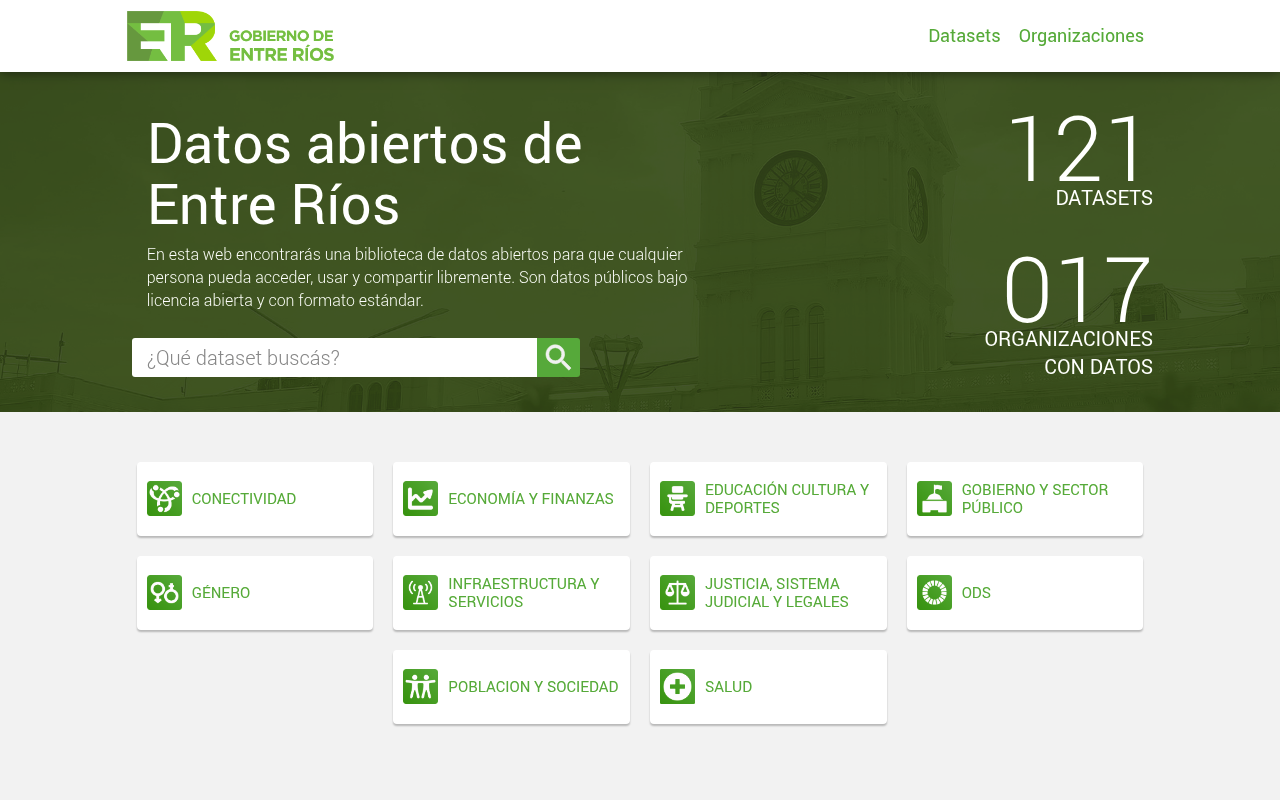
Task: Click the Justicia scales icon
Action: (677, 593)
